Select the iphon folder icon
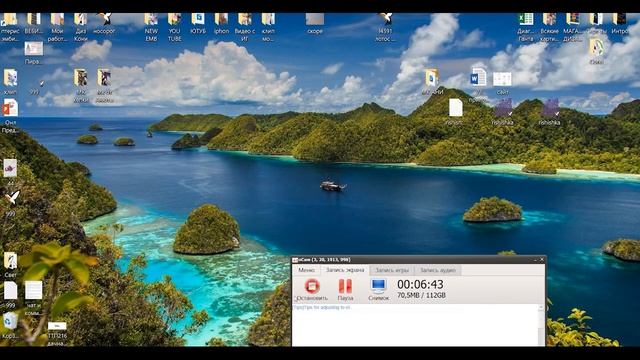 point(221,24)
